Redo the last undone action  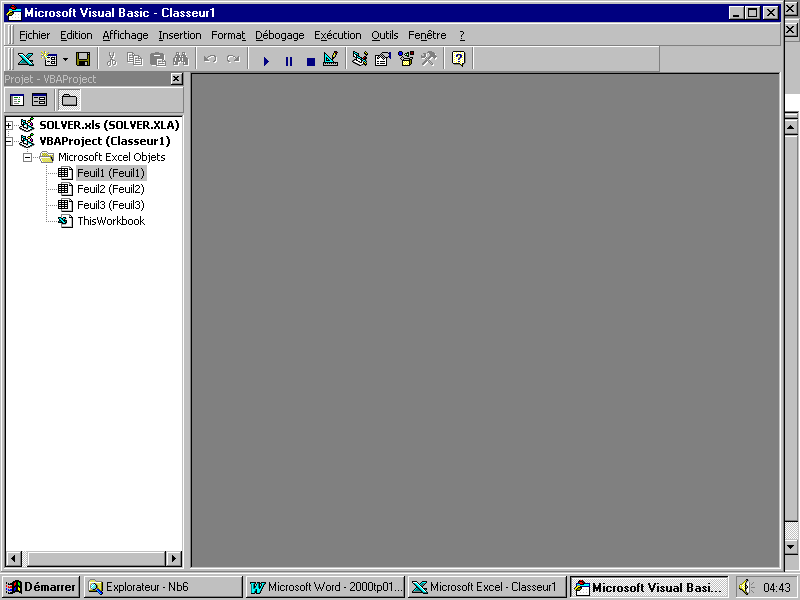233,59
